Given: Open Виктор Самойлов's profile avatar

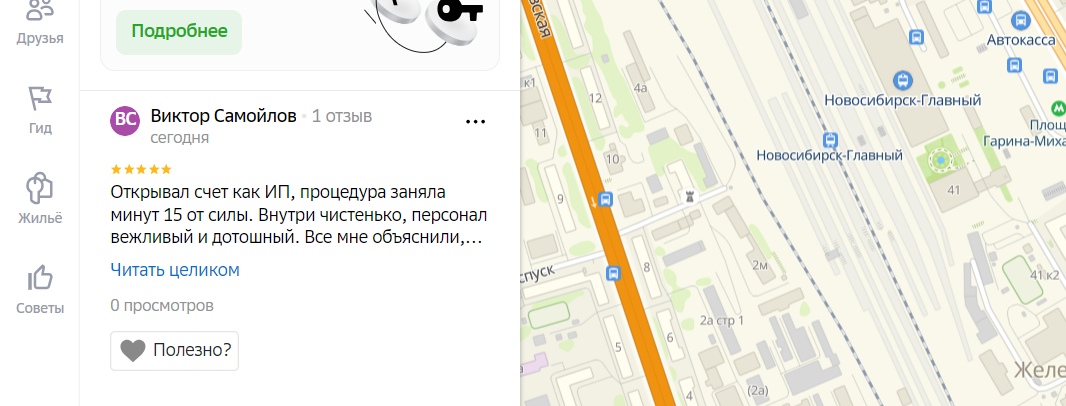Looking at the screenshot, I should tap(125, 121).
